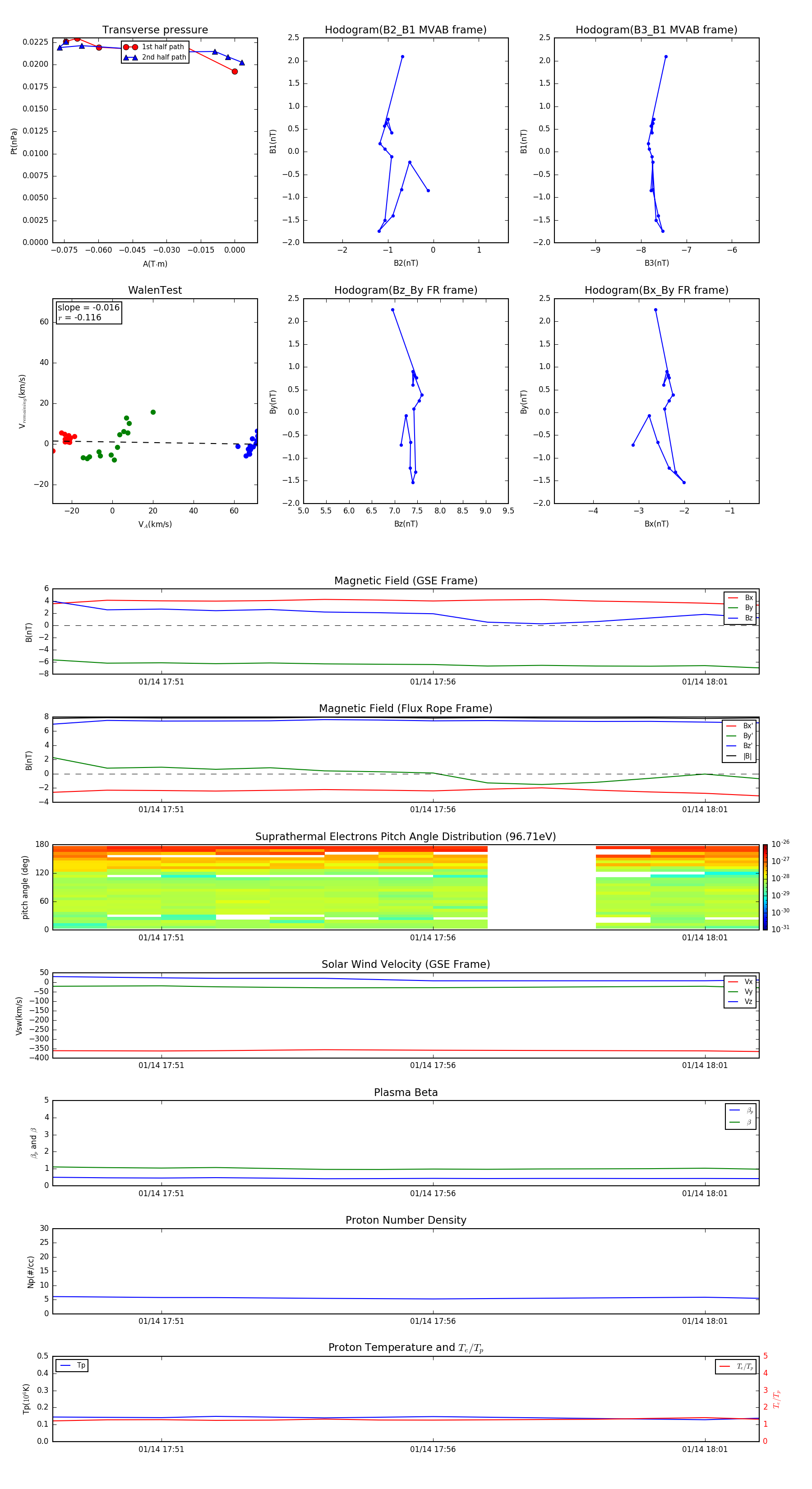Click the '2nd half path' legend entry
The image size is (812, 1489).
155,57
